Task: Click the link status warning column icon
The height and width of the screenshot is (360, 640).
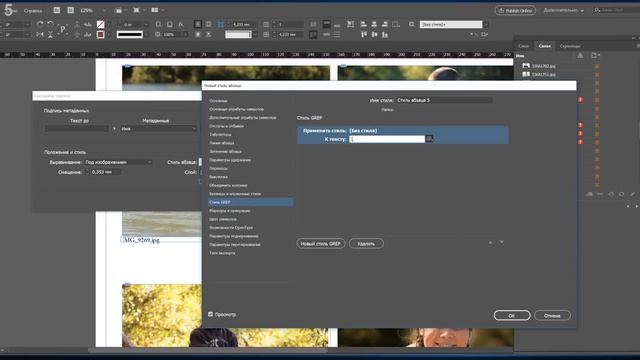Action: pyautogui.click(x=580, y=56)
